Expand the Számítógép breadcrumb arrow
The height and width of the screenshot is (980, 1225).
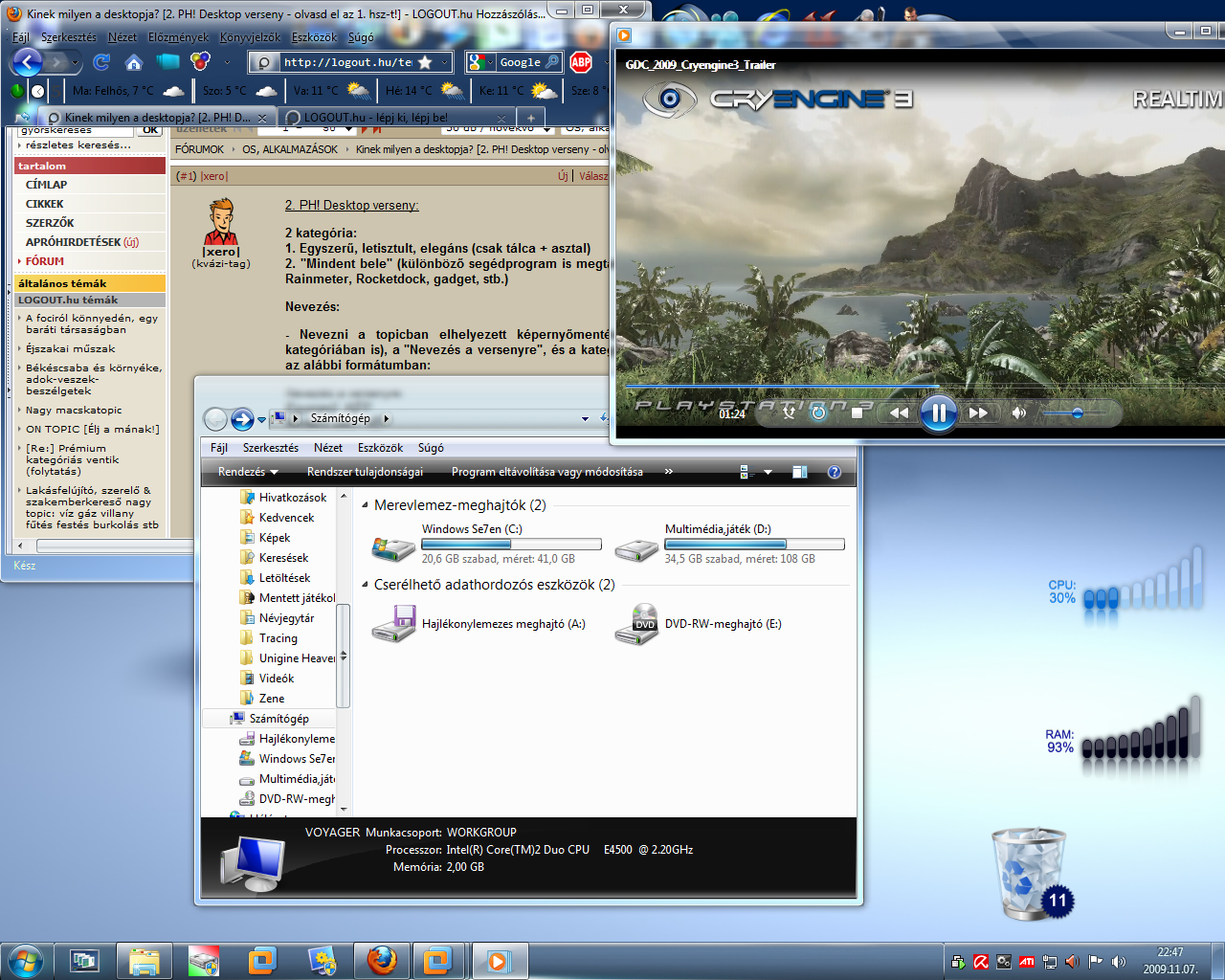[x=387, y=418]
